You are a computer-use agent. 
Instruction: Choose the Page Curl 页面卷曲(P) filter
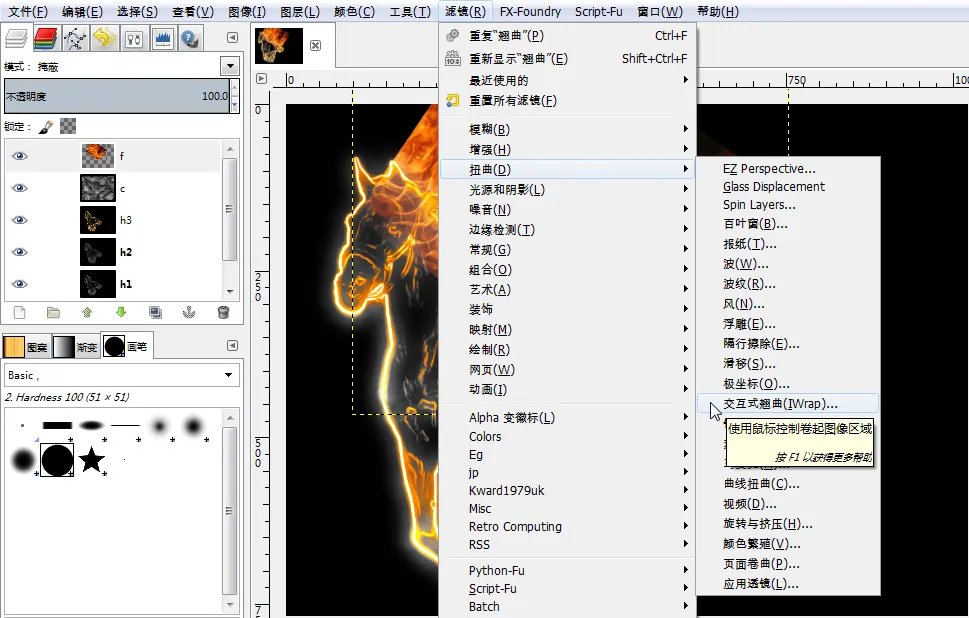[x=788, y=564]
